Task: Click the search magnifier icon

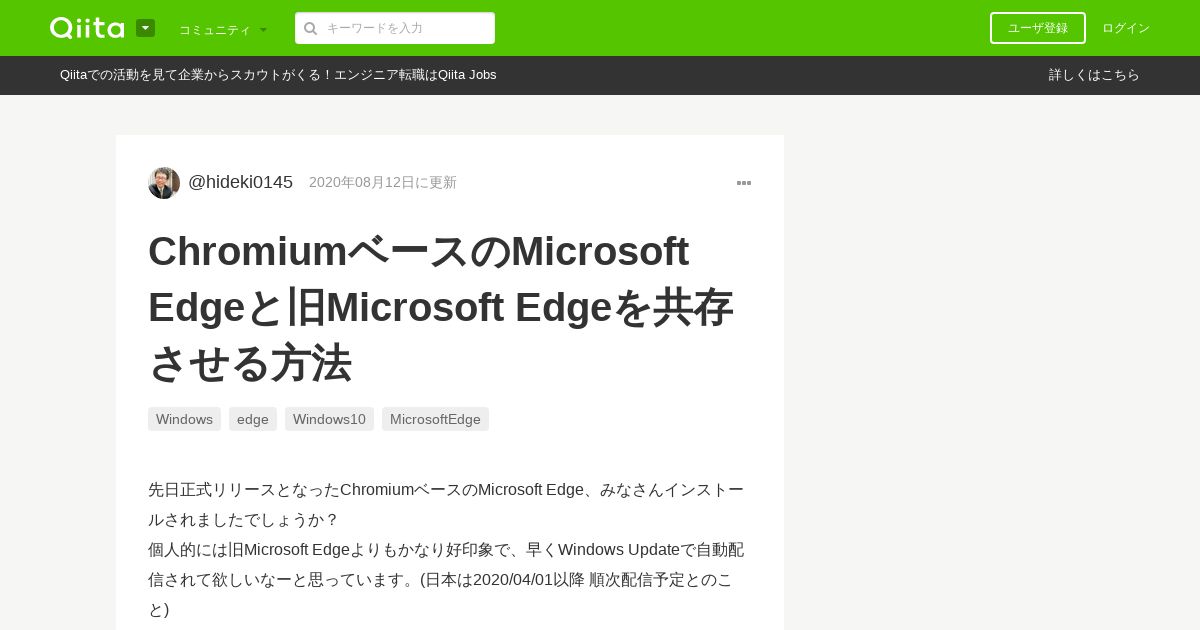Action: (311, 28)
